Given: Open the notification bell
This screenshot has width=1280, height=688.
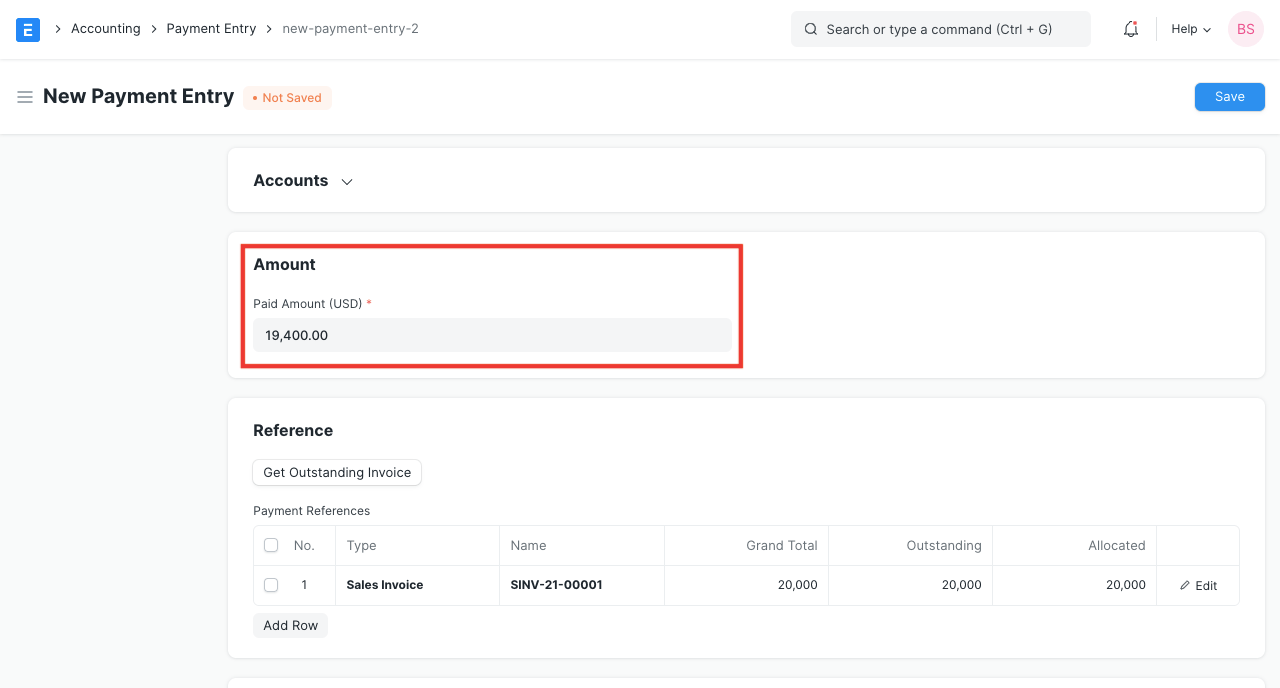Looking at the screenshot, I should (x=1130, y=29).
